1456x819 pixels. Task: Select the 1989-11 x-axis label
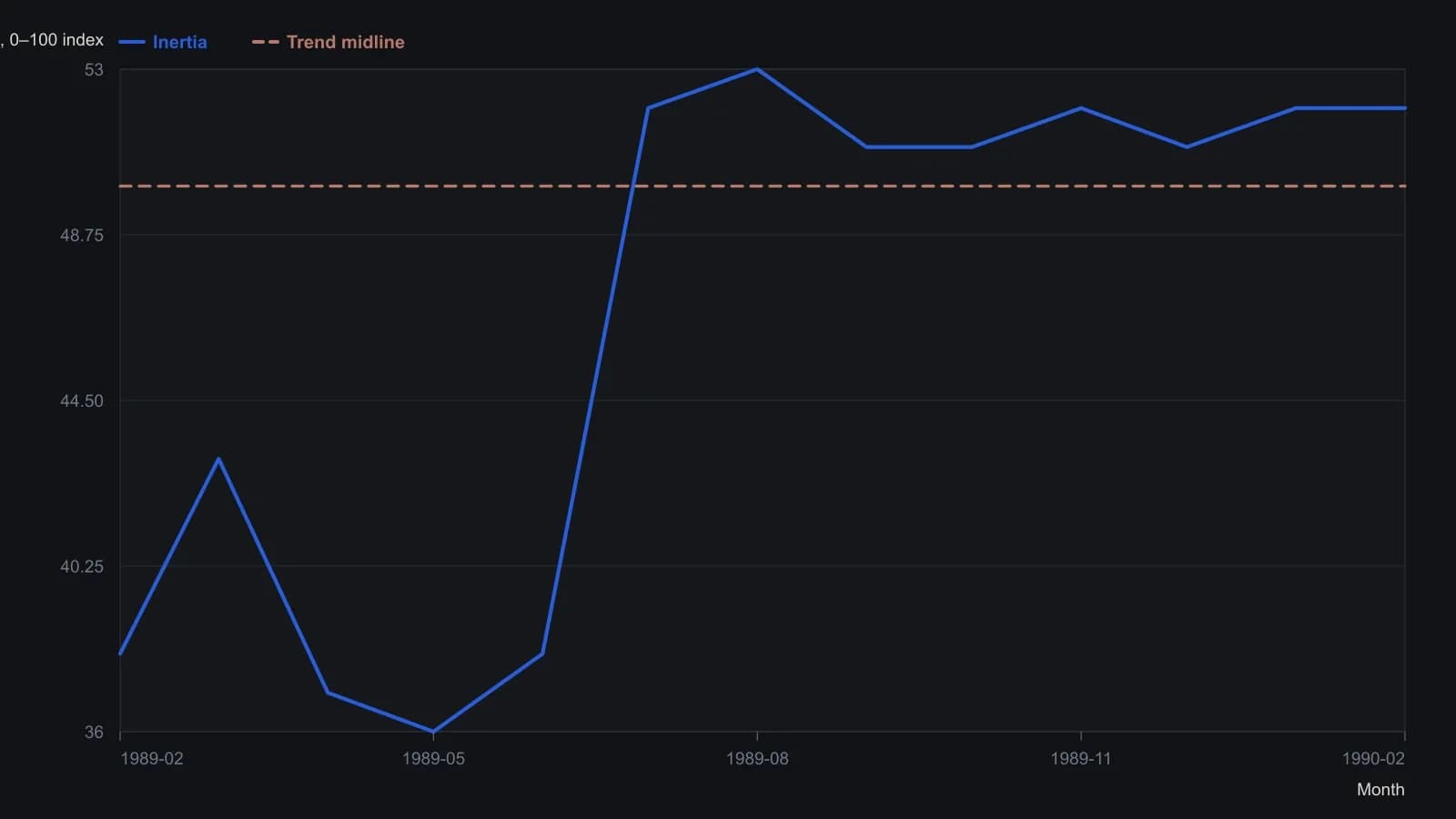tap(1081, 759)
